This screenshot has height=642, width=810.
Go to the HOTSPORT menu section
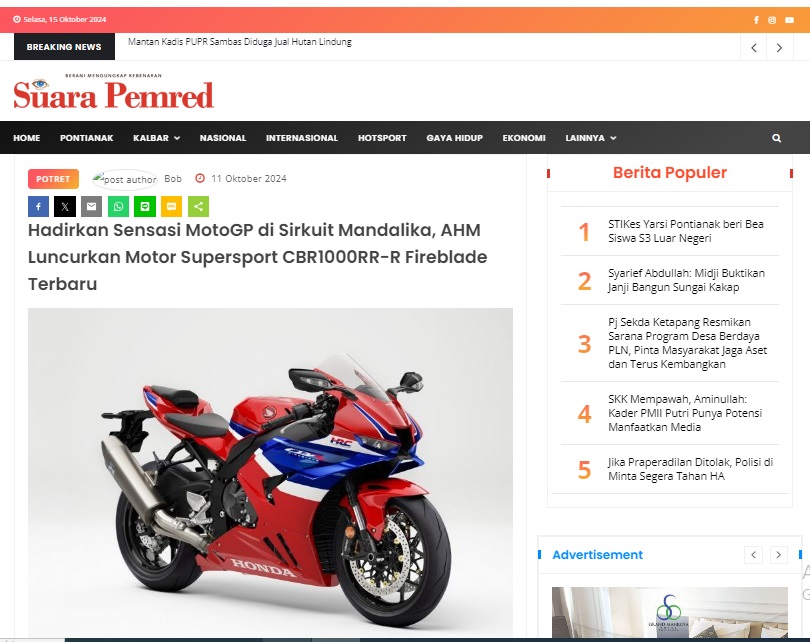tap(382, 138)
